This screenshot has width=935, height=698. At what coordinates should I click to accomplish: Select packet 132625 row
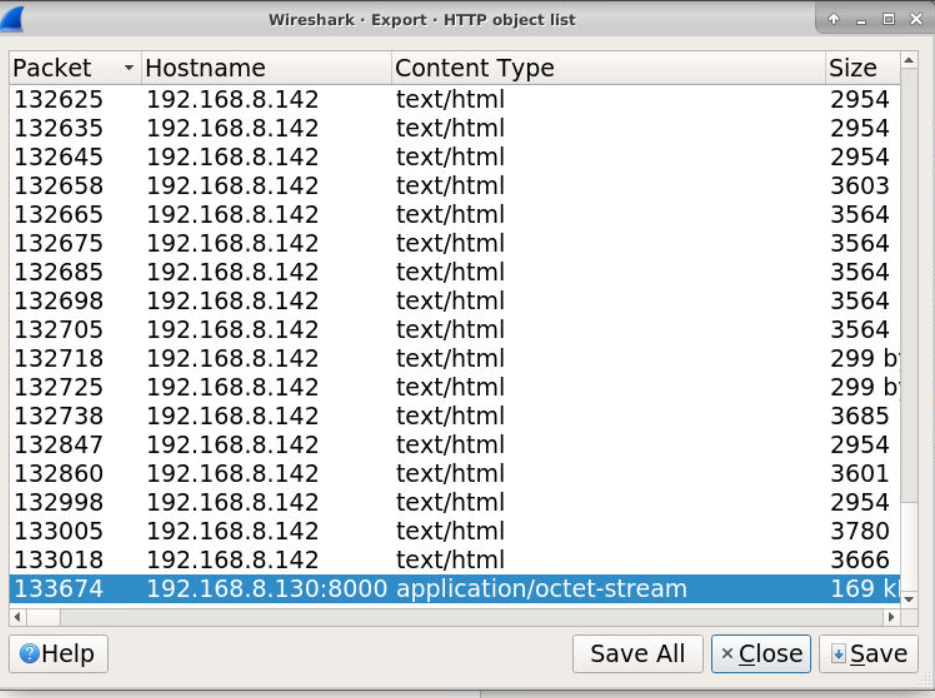[x=454, y=100]
